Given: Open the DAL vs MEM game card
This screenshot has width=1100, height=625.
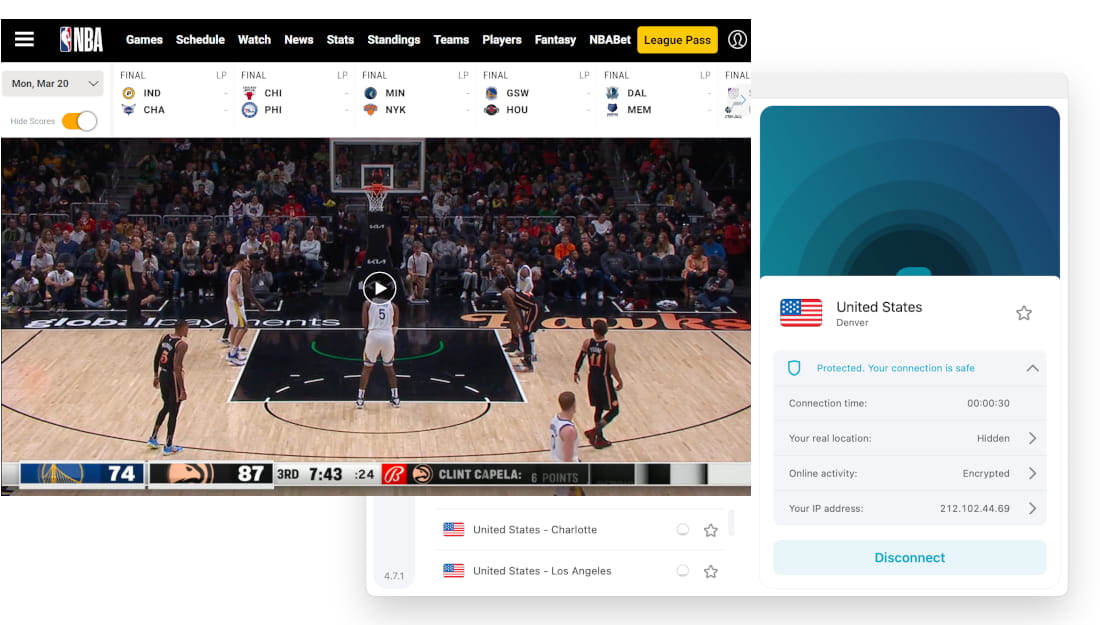Looking at the screenshot, I should (657, 94).
